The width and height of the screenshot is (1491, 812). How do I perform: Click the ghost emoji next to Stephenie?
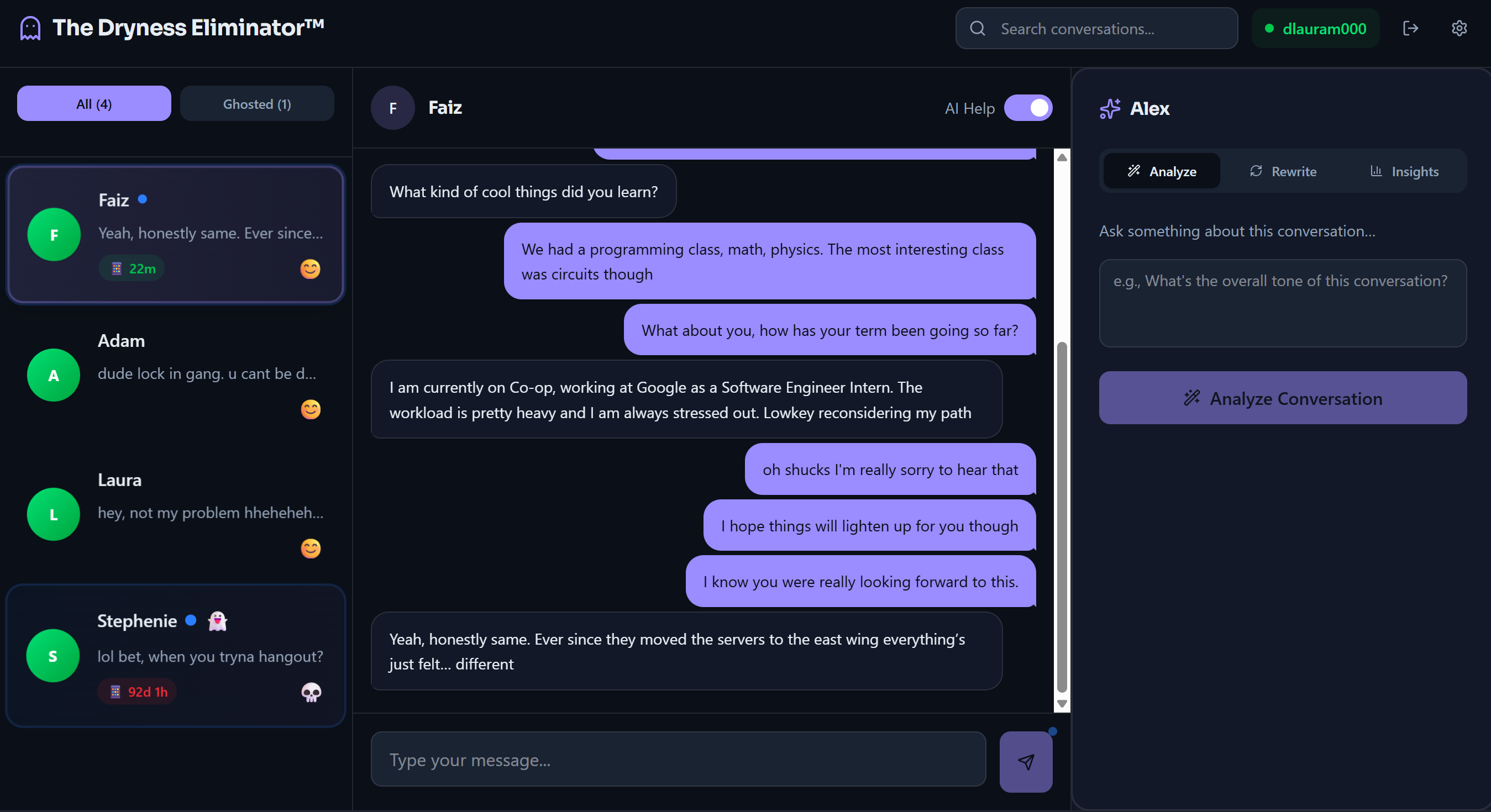click(x=218, y=621)
